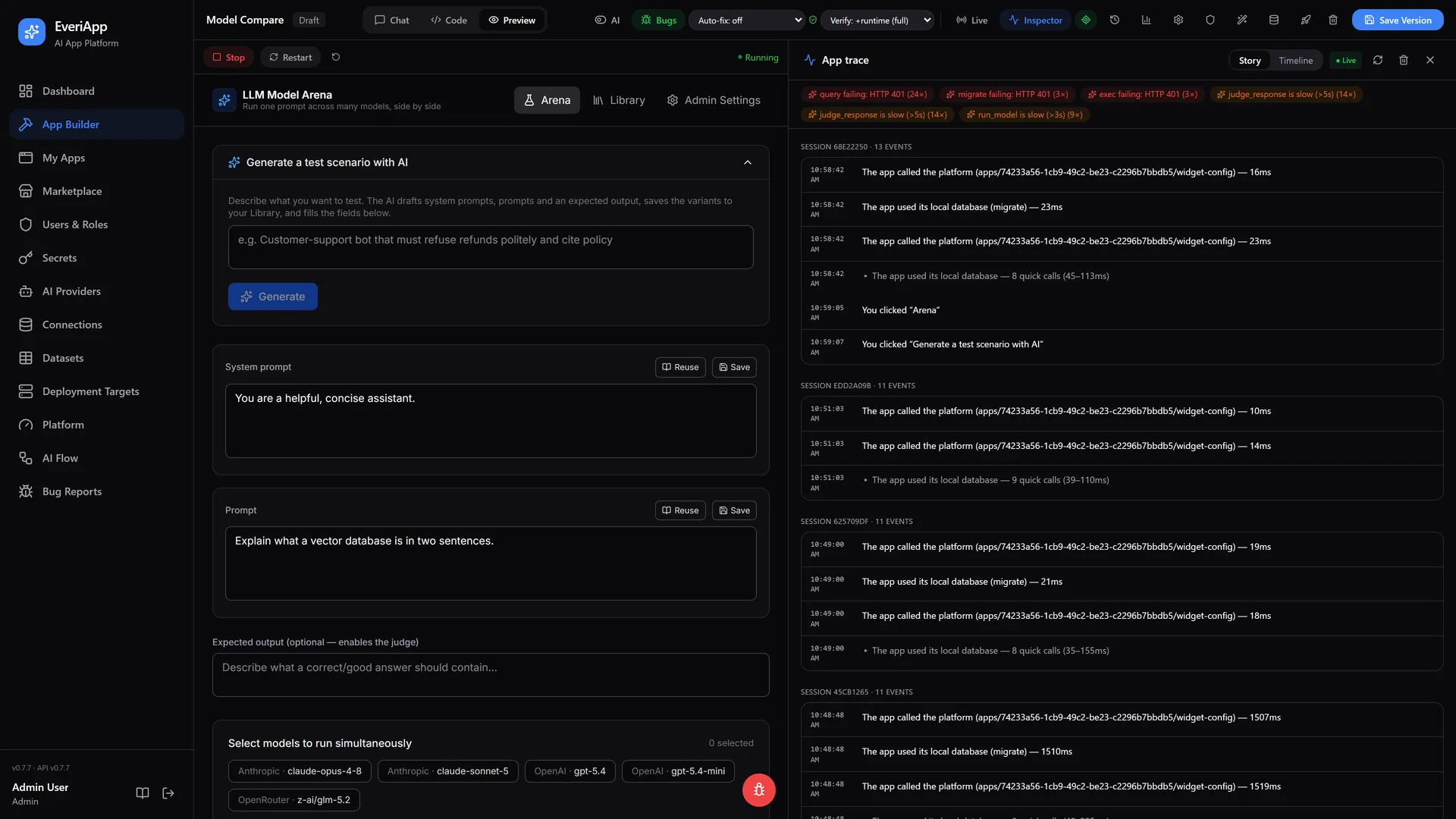1456x819 pixels.
Task: Open the Verify: +runtime (full) dropdown
Action: 877,20
